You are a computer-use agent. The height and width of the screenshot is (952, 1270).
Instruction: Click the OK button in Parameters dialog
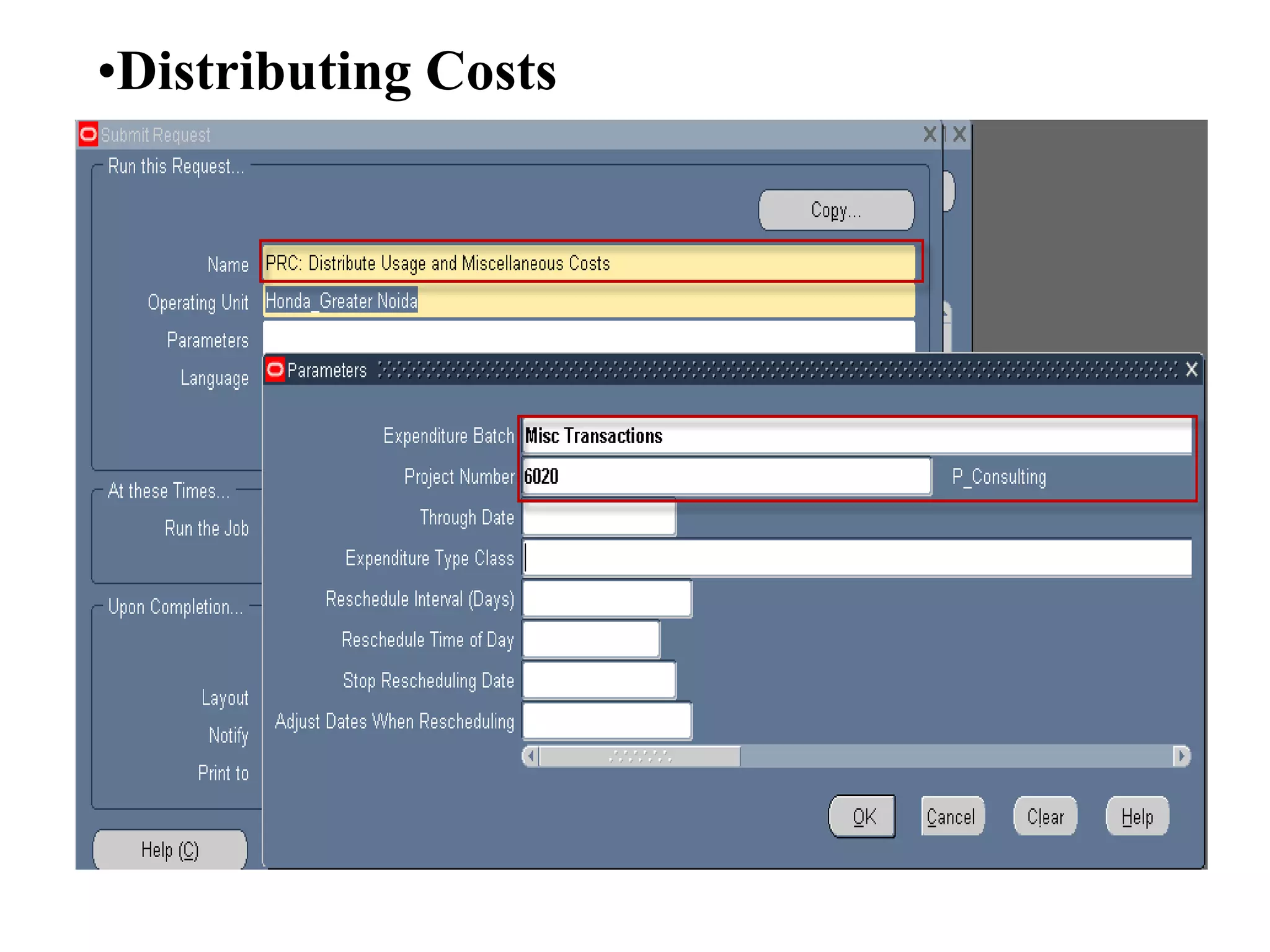(x=862, y=816)
